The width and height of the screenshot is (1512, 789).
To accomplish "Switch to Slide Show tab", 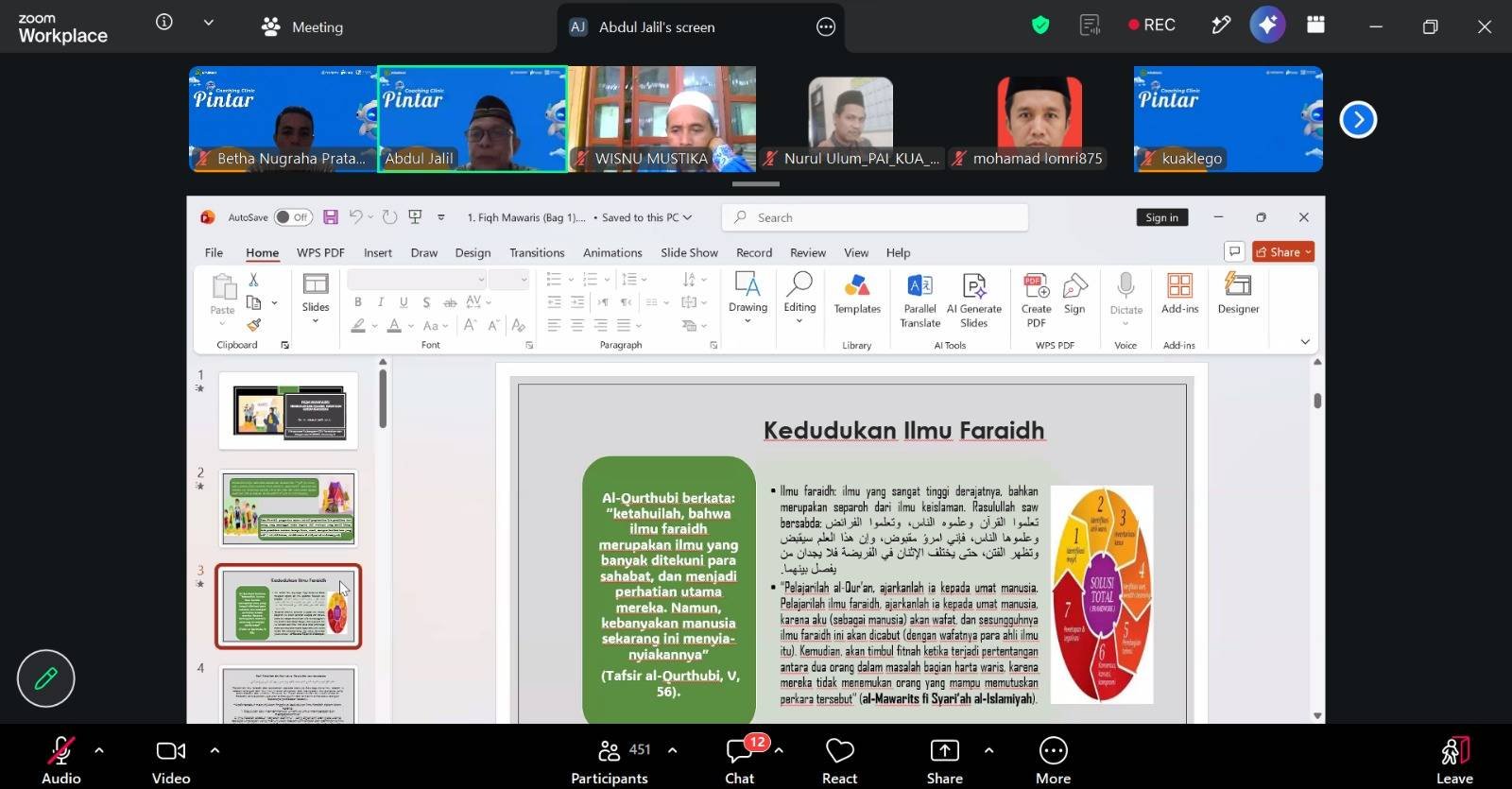I will pyautogui.click(x=689, y=252).
